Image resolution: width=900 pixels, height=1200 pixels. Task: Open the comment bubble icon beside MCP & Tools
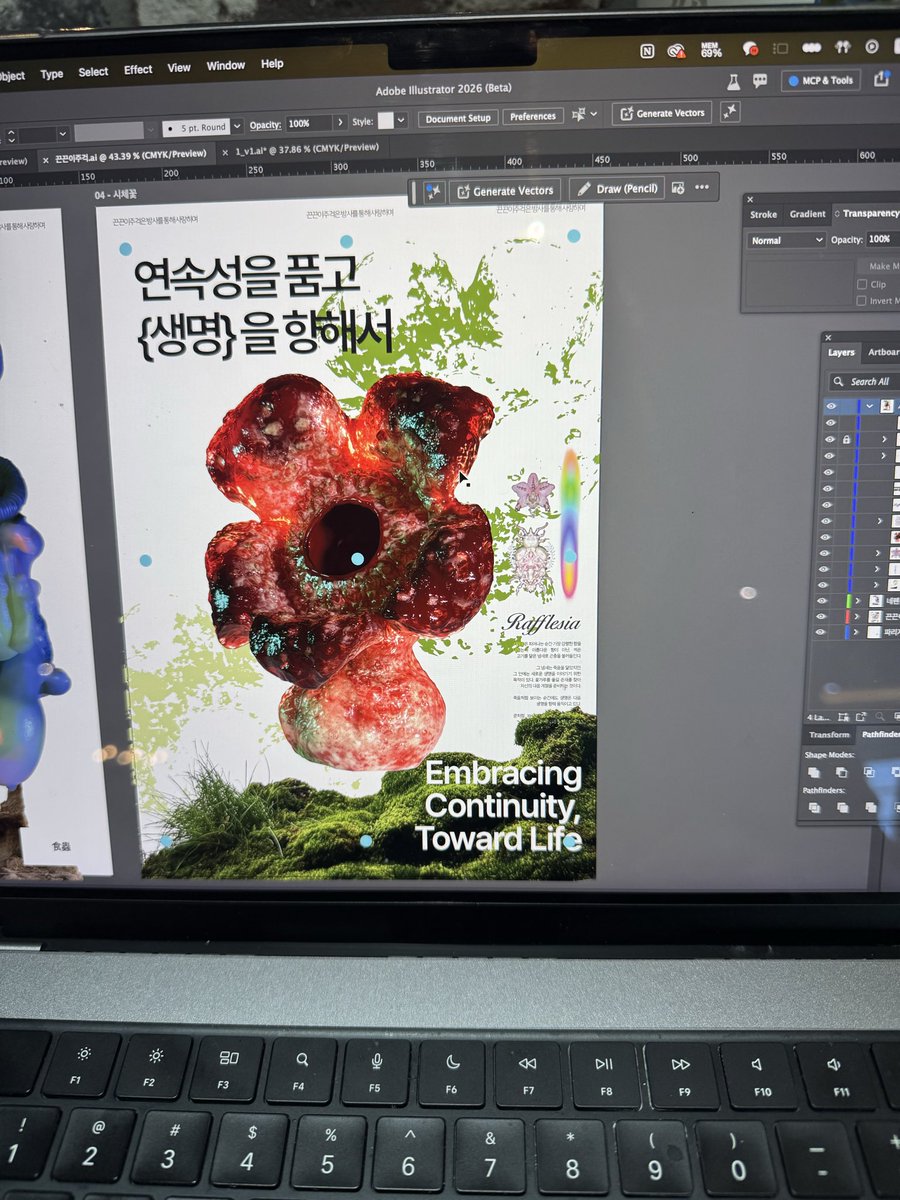[x=760, y=80]
